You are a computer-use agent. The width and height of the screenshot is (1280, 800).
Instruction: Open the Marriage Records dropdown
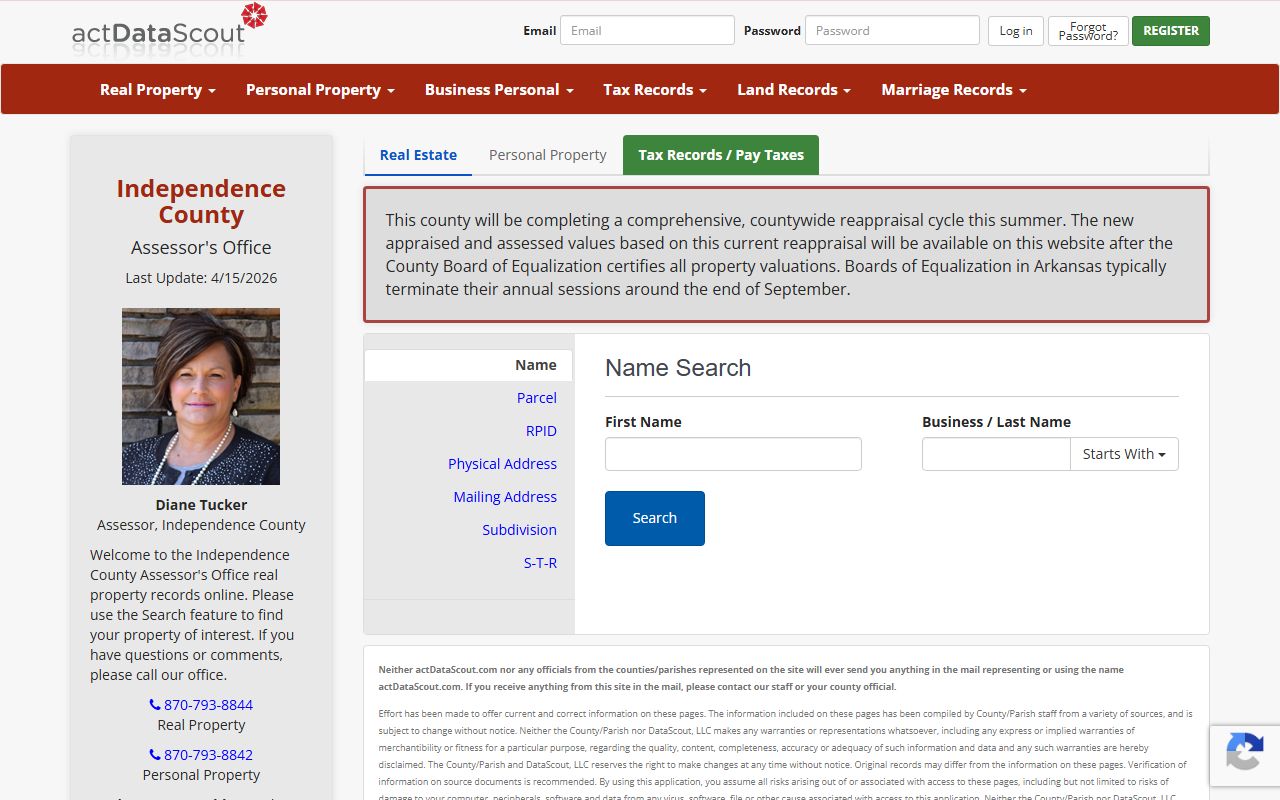point(954,89)
